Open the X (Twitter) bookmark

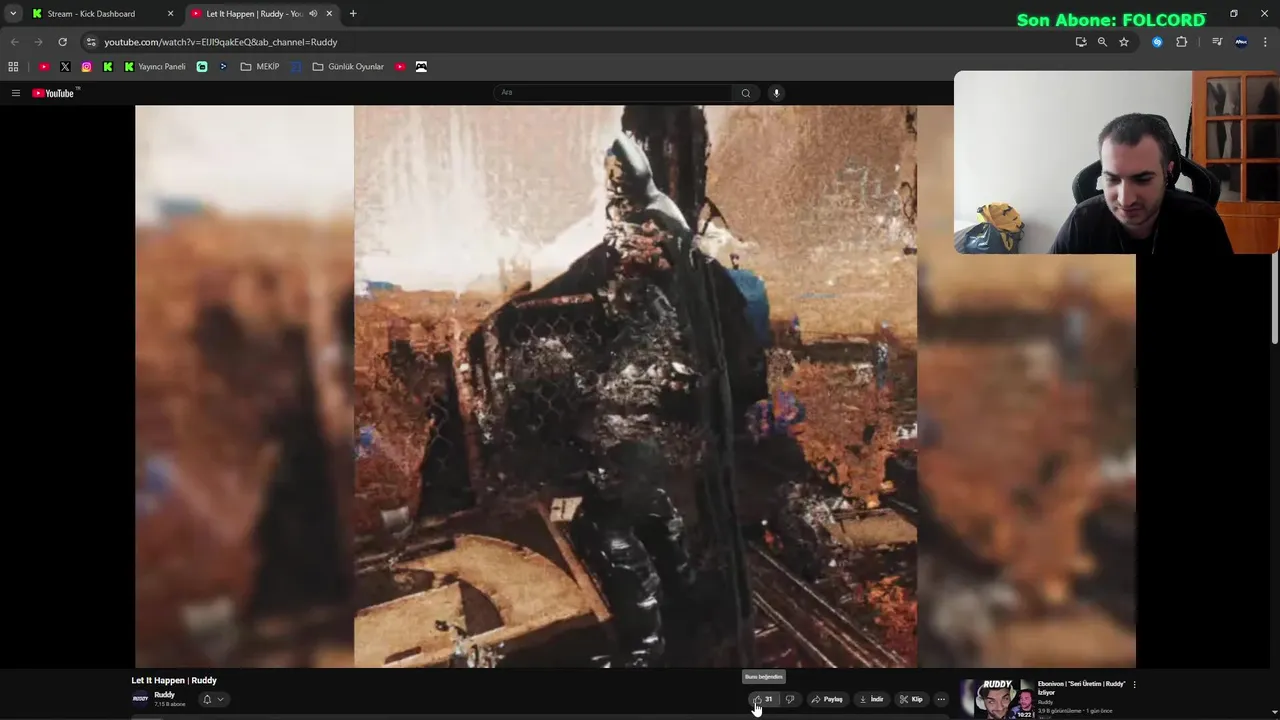point(65,67)
